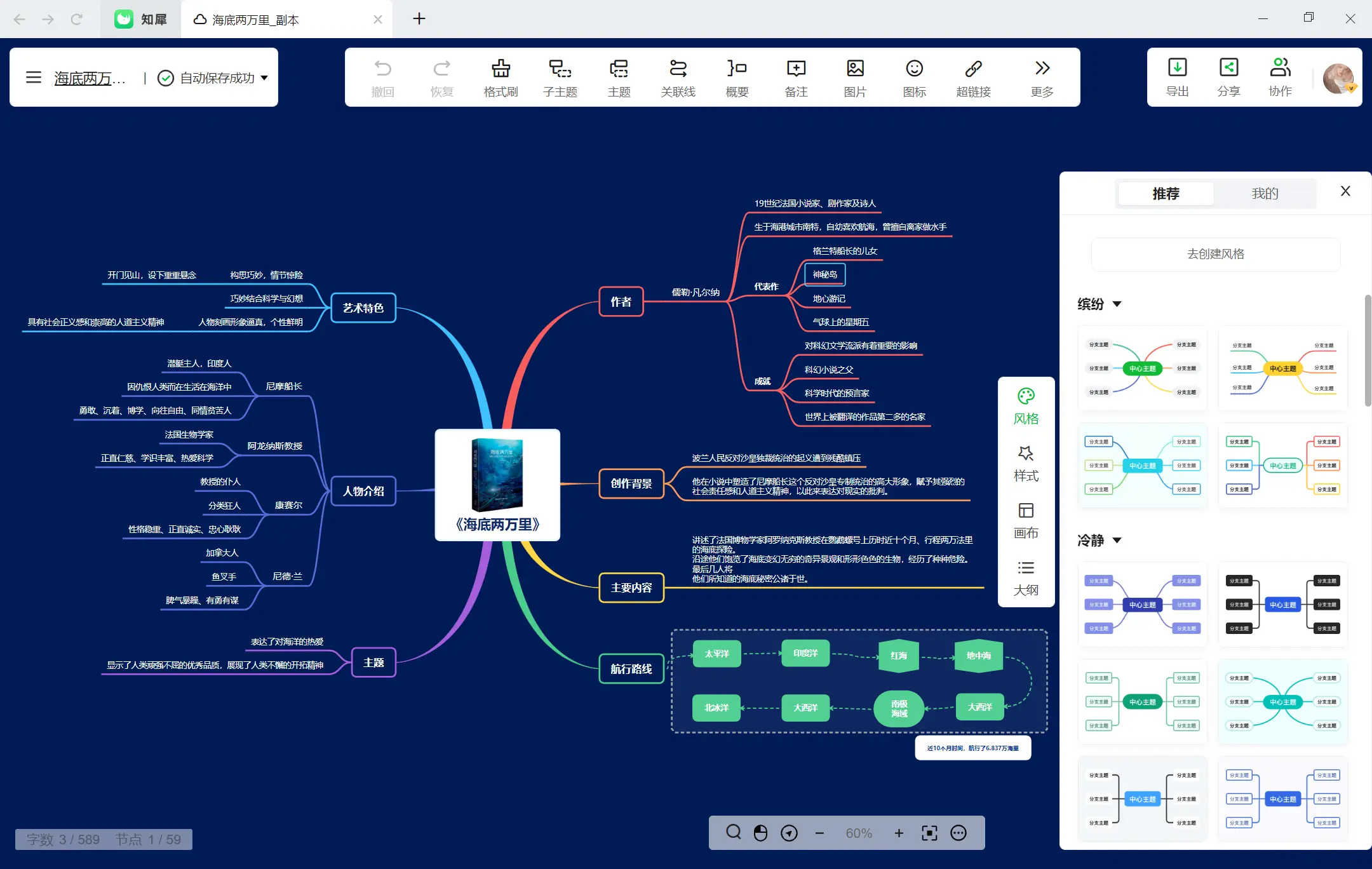The image size is (1372, 869).
Task: Open the auto-save status dropdown
Action: [x=264, y=77]
